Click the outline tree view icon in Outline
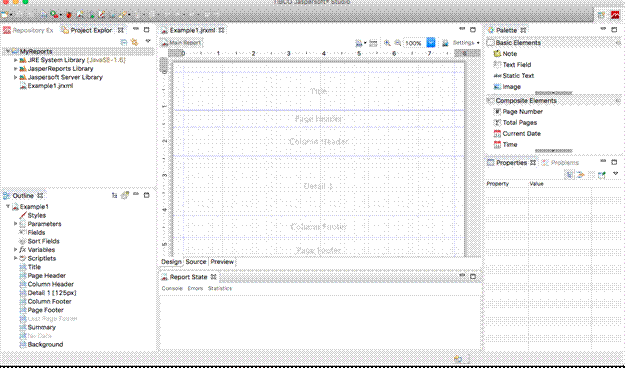 point(114,196)
